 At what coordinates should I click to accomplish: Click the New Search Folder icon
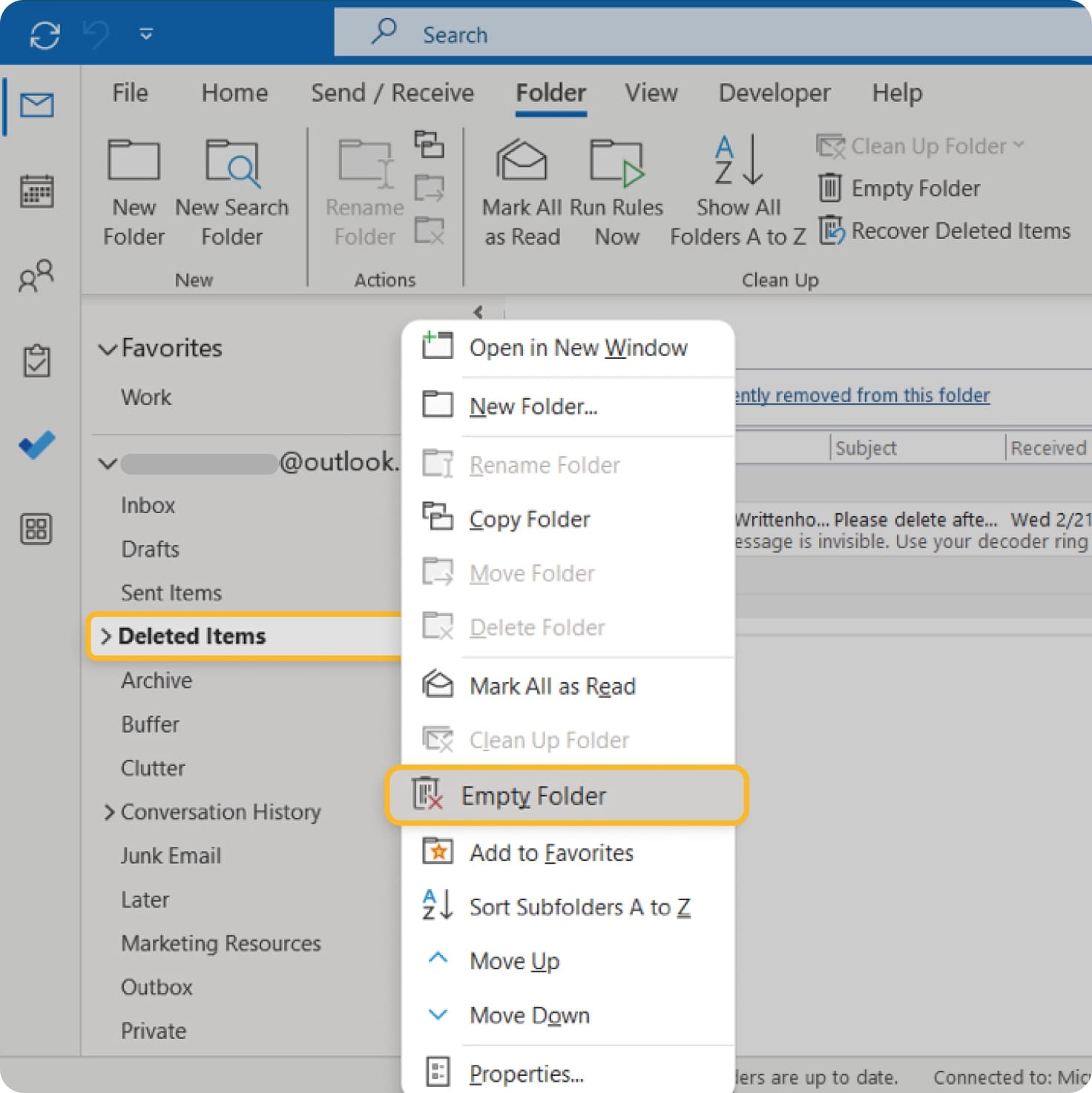(232, 163)
